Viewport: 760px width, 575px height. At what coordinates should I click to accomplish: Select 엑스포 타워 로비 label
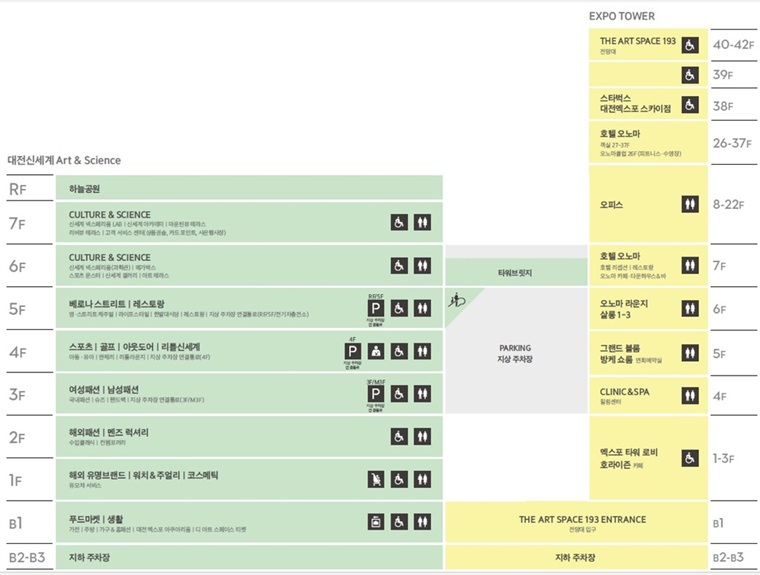point(629,452)
